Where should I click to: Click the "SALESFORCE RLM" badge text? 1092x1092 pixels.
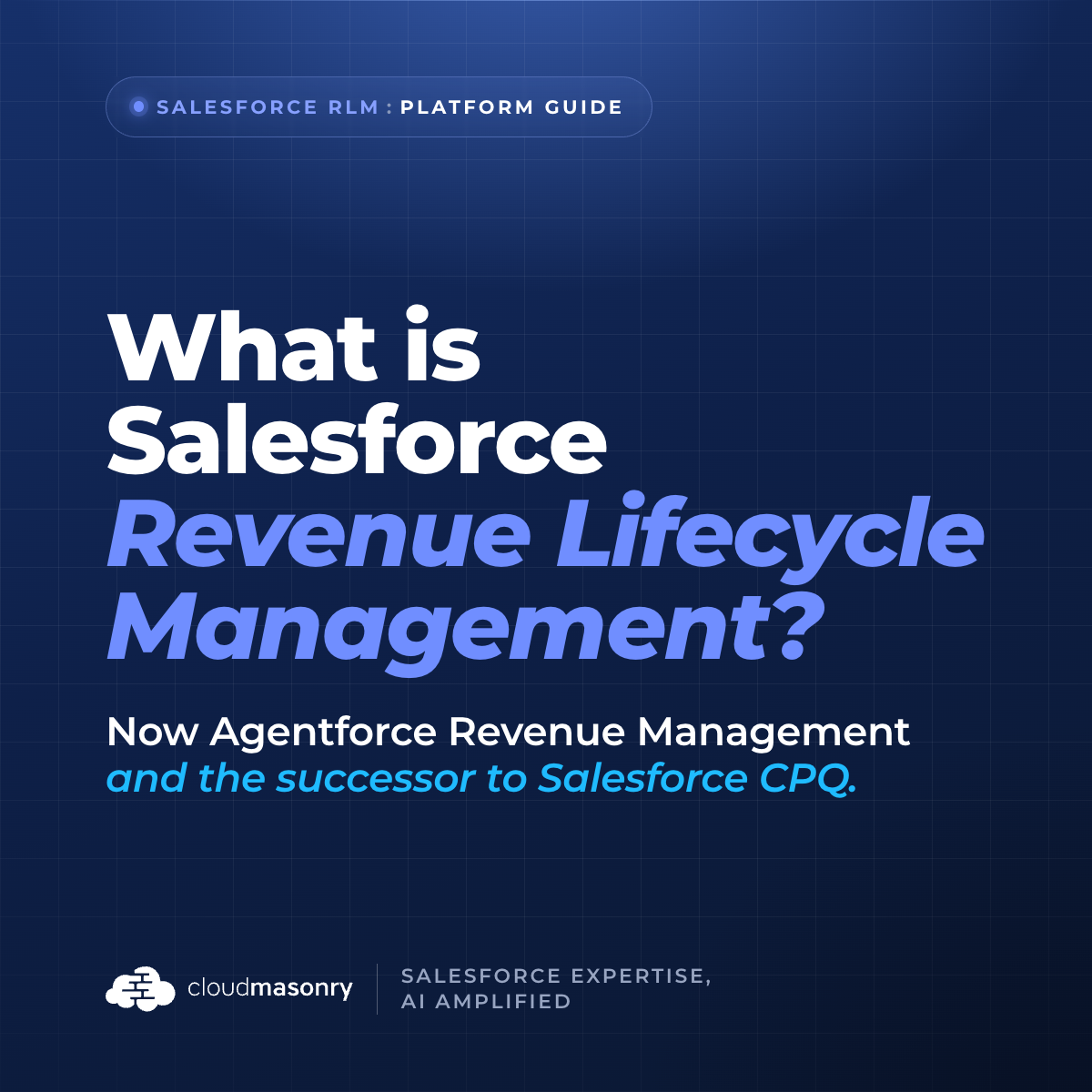coord(268,107)
